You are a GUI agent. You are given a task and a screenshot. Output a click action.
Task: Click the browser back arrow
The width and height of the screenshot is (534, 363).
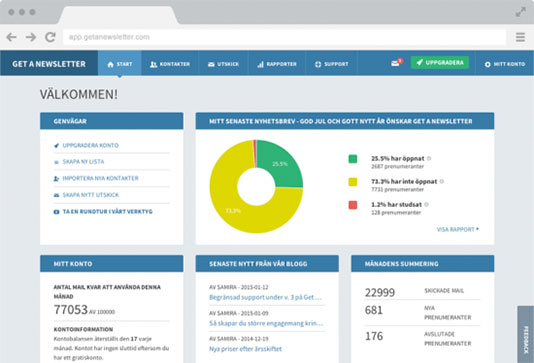(12, 37)
